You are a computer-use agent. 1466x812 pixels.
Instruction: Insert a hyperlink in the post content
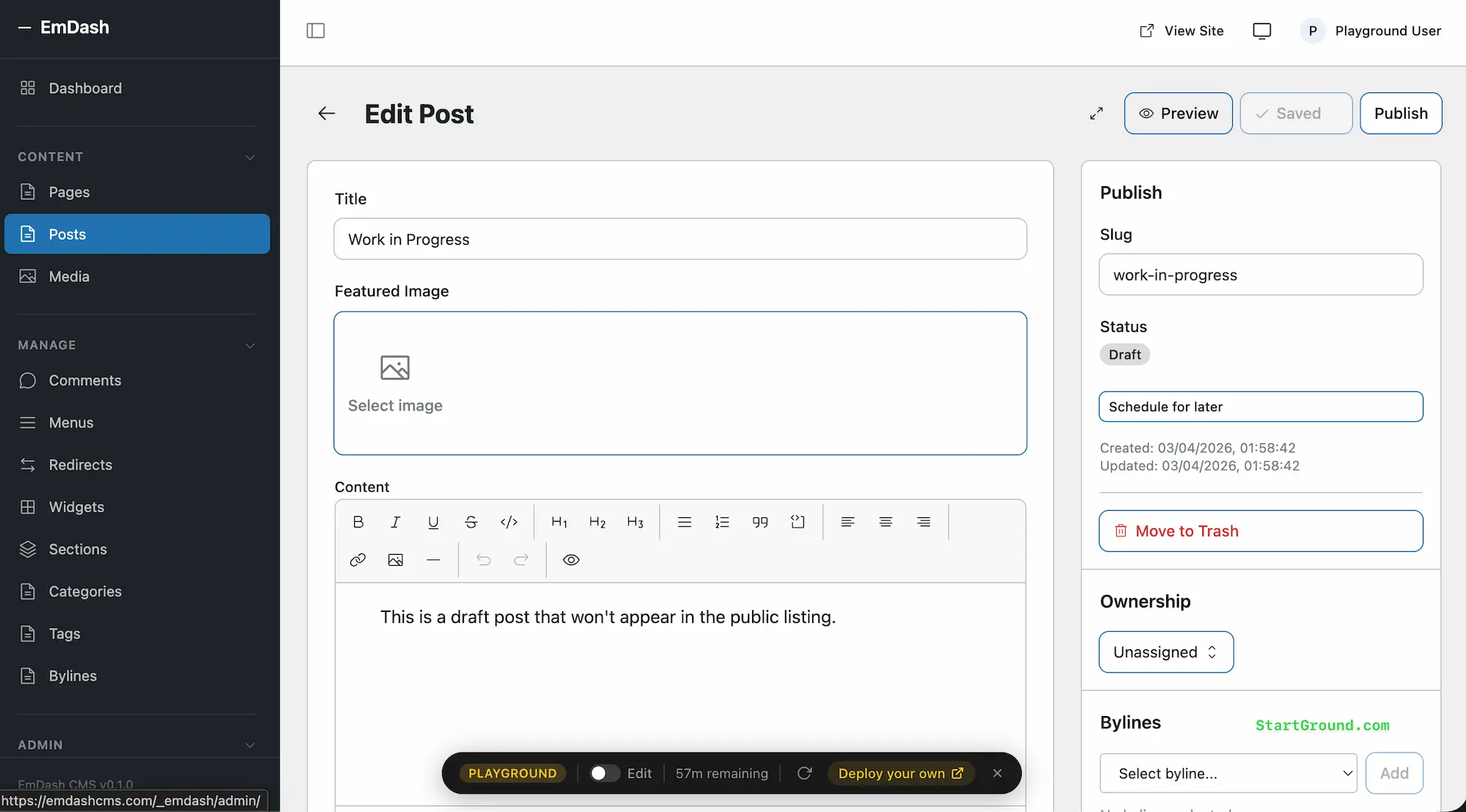coord(358,560)
